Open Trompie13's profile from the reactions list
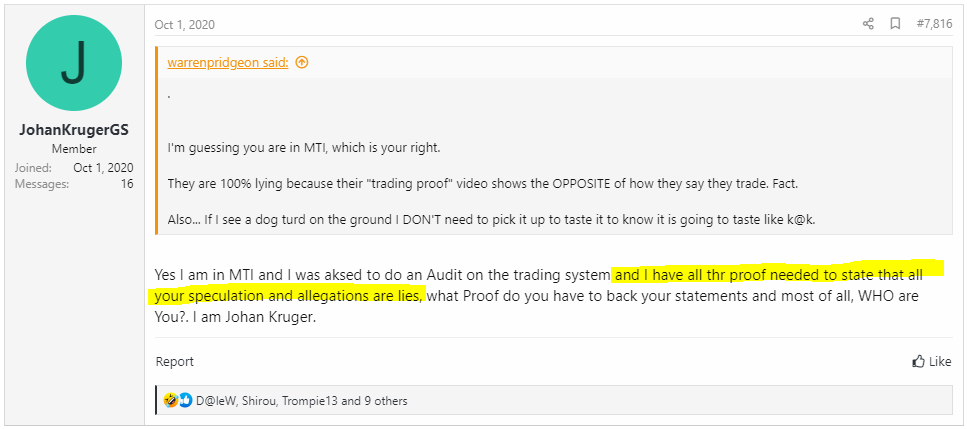Screen dimensions: 967x429 point(311,401)
